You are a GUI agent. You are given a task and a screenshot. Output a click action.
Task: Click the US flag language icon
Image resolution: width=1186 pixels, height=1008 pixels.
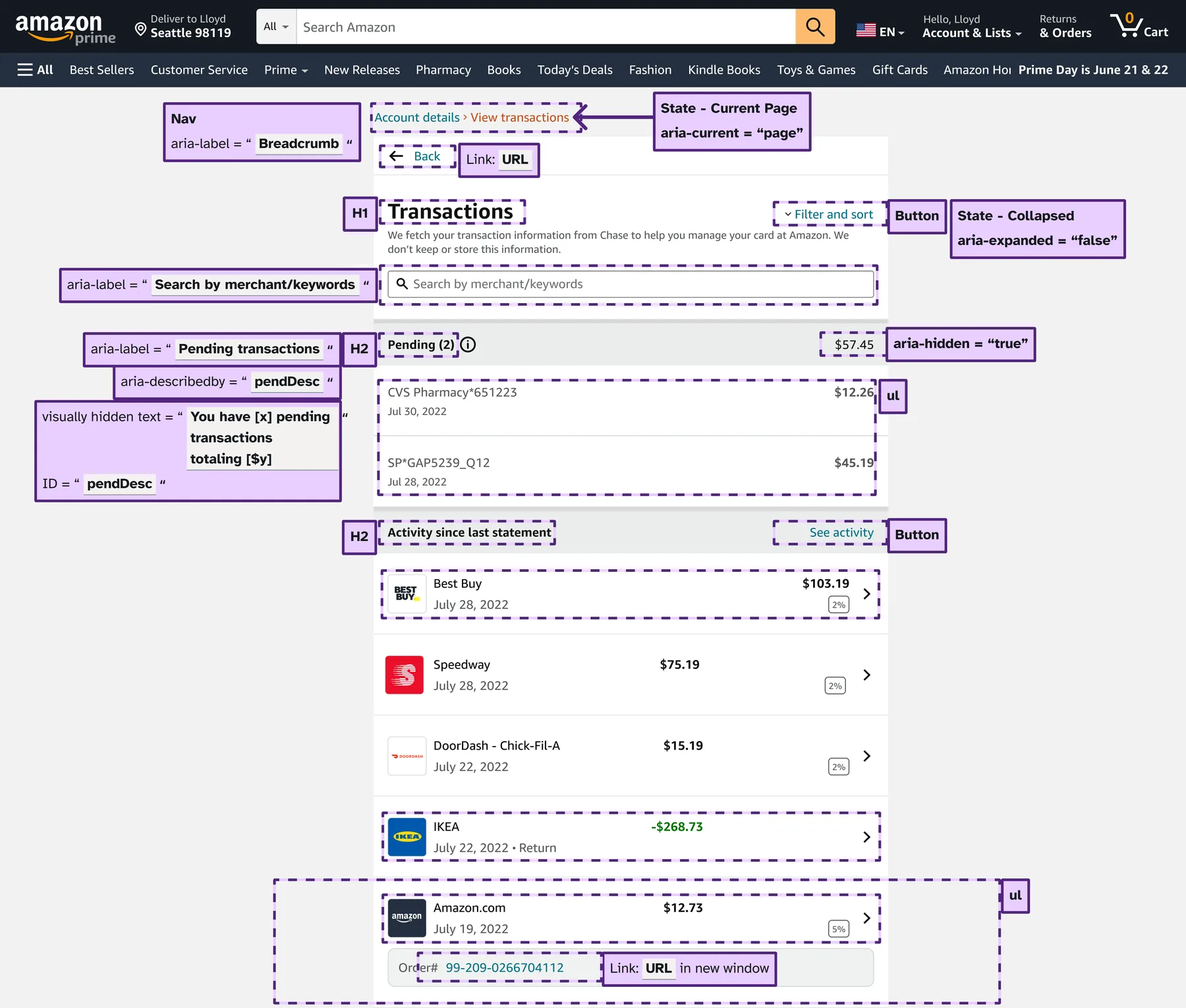tap(866, 31)
